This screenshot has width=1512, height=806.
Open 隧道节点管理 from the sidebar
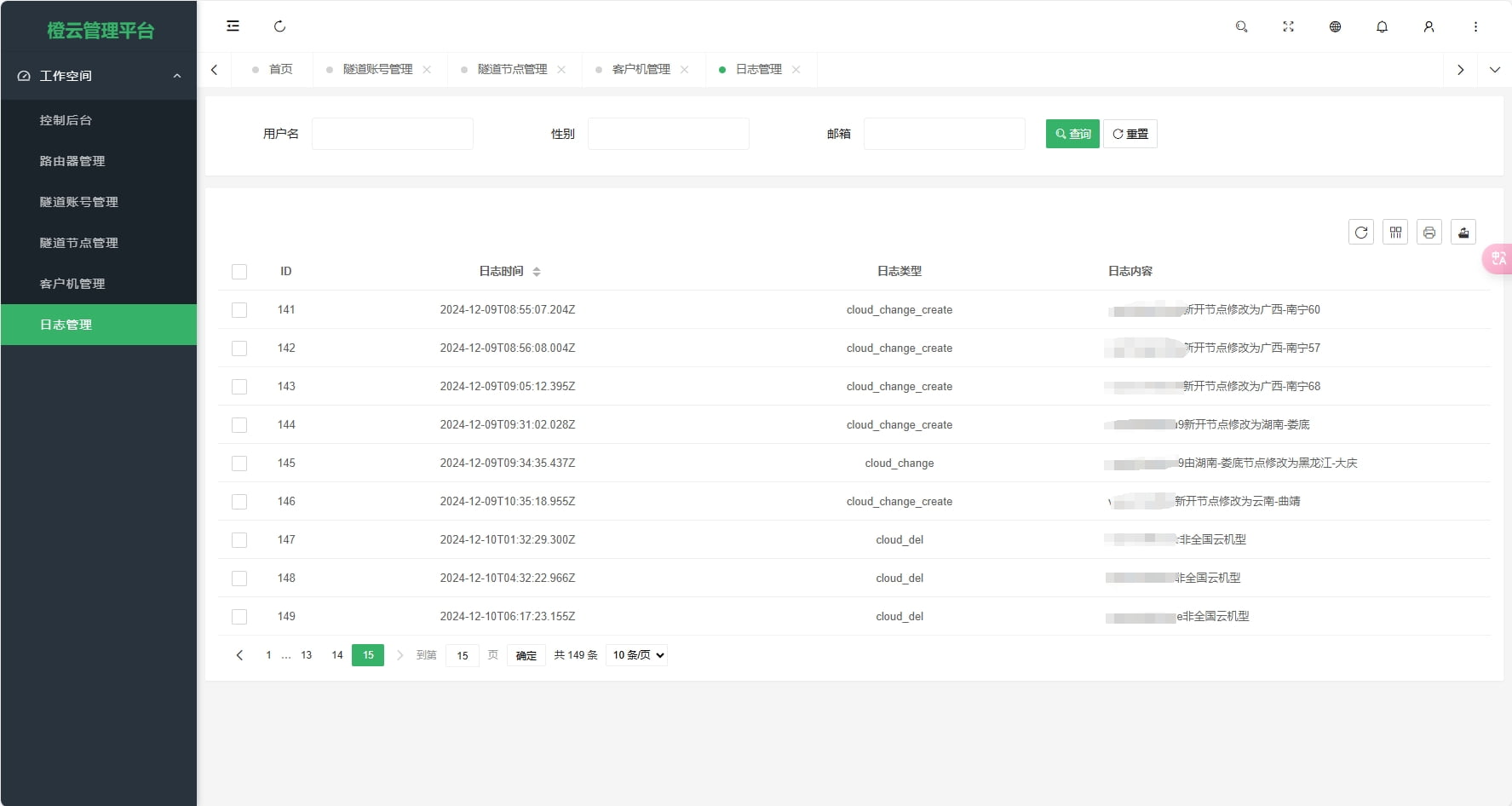tap(78, 243)
